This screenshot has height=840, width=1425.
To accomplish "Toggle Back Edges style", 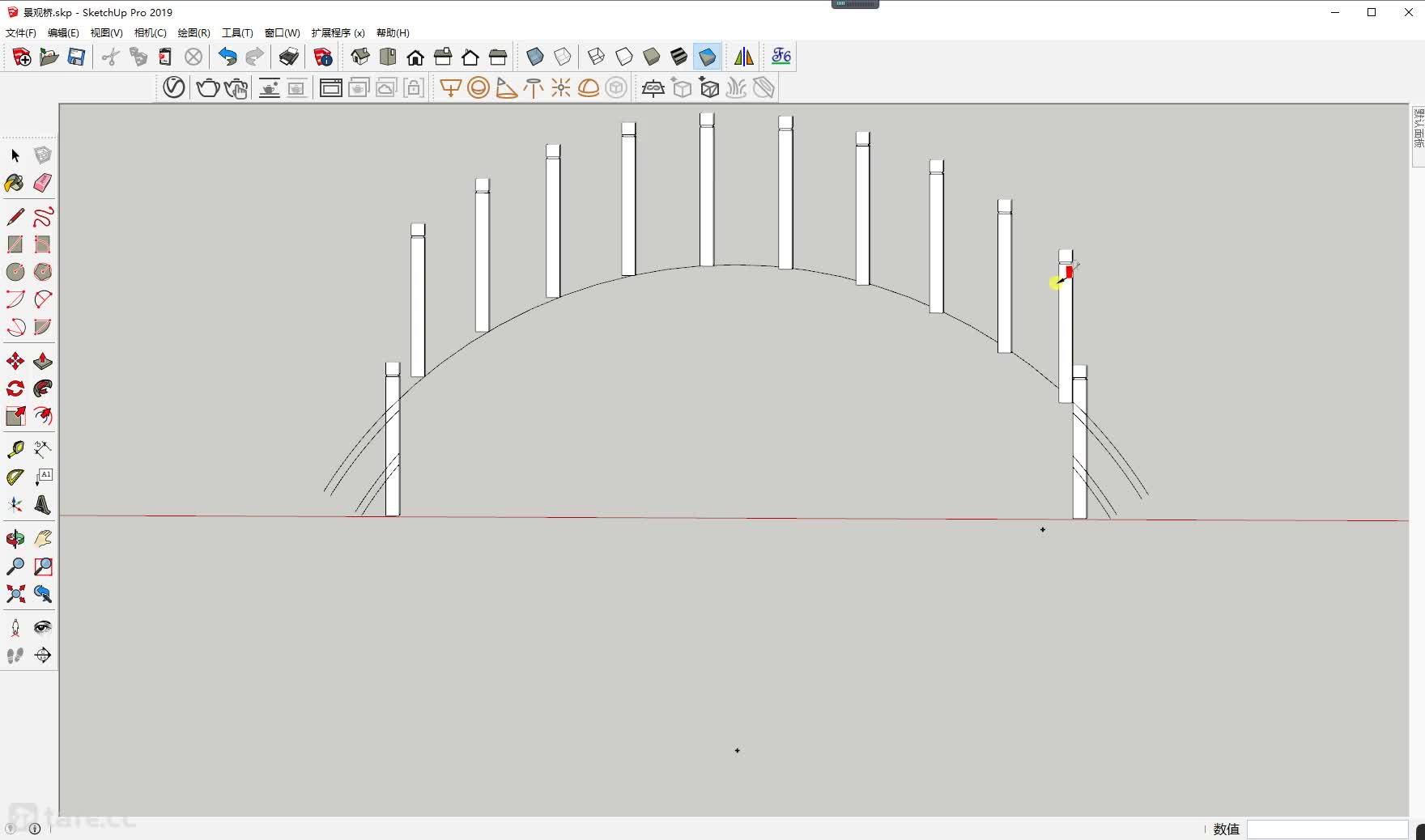I will (x=563, y=57).
